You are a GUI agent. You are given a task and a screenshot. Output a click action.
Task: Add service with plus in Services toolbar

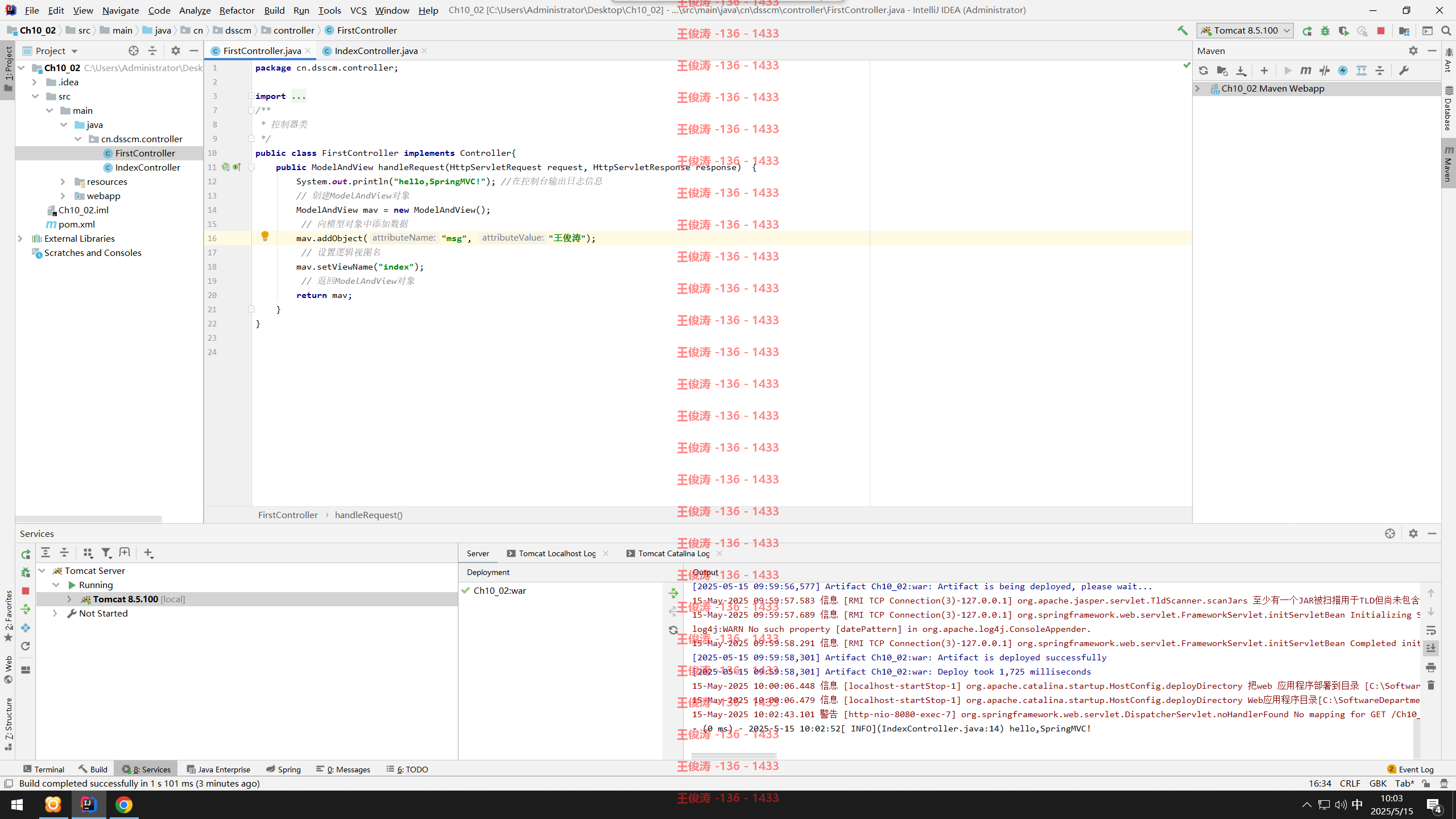148,552
